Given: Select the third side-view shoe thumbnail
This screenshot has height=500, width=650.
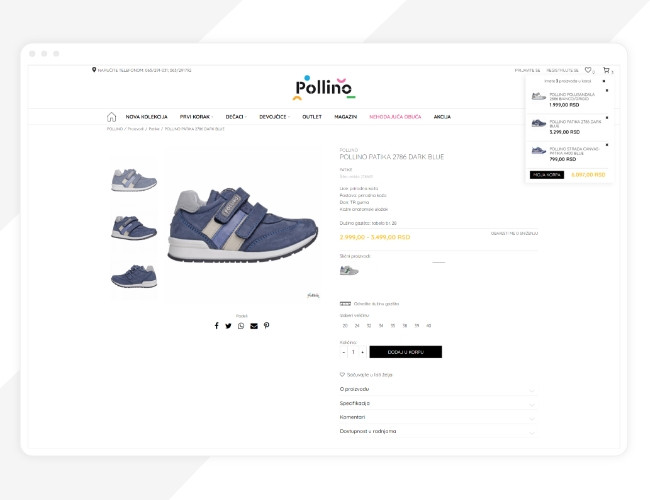Looking at the screenshot, I should 134,277.
